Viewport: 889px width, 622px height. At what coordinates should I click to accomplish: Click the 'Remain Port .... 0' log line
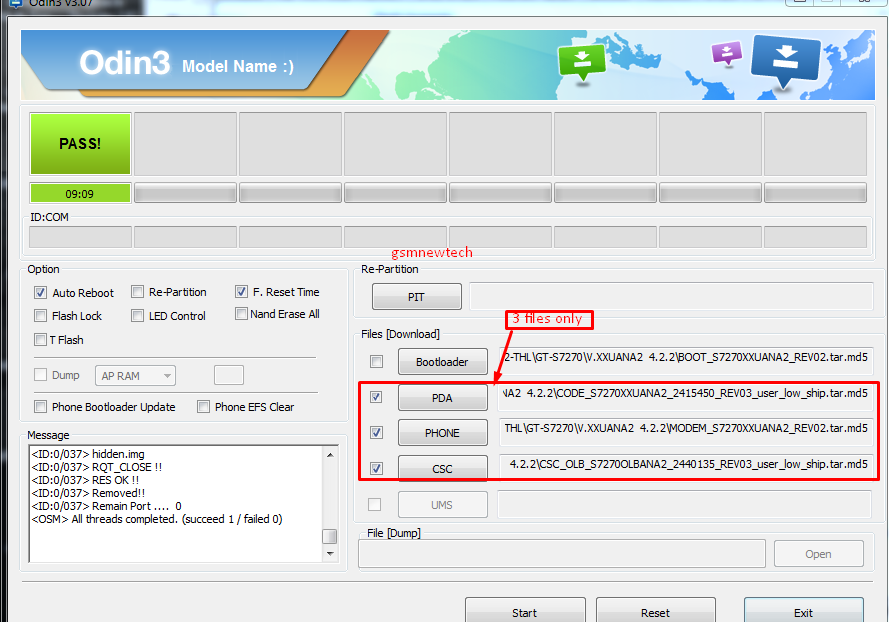[107, 506]
